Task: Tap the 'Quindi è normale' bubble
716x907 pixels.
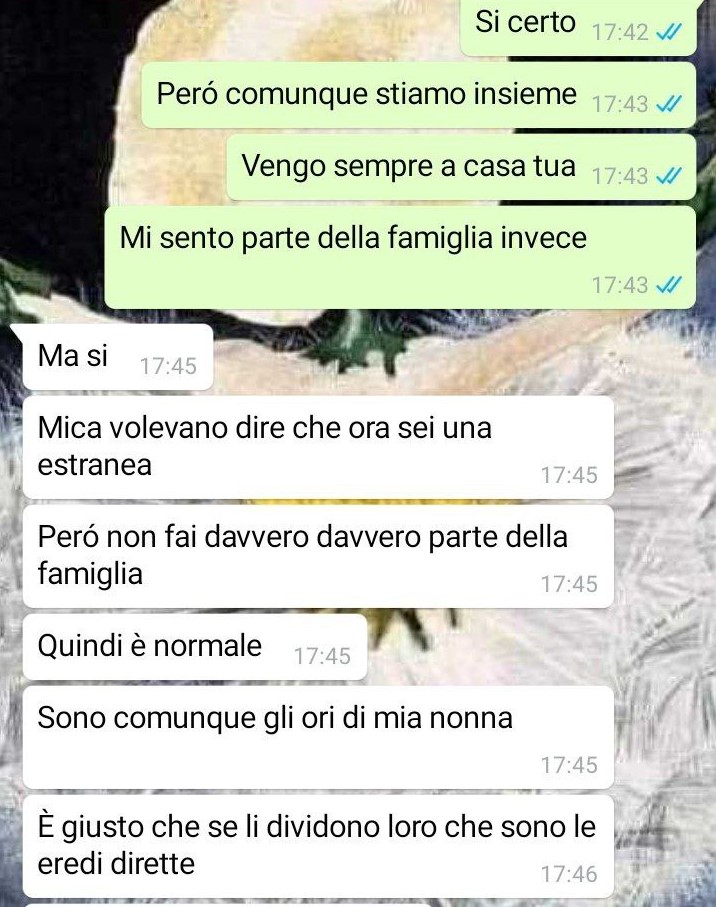Action: pos(195,647)
